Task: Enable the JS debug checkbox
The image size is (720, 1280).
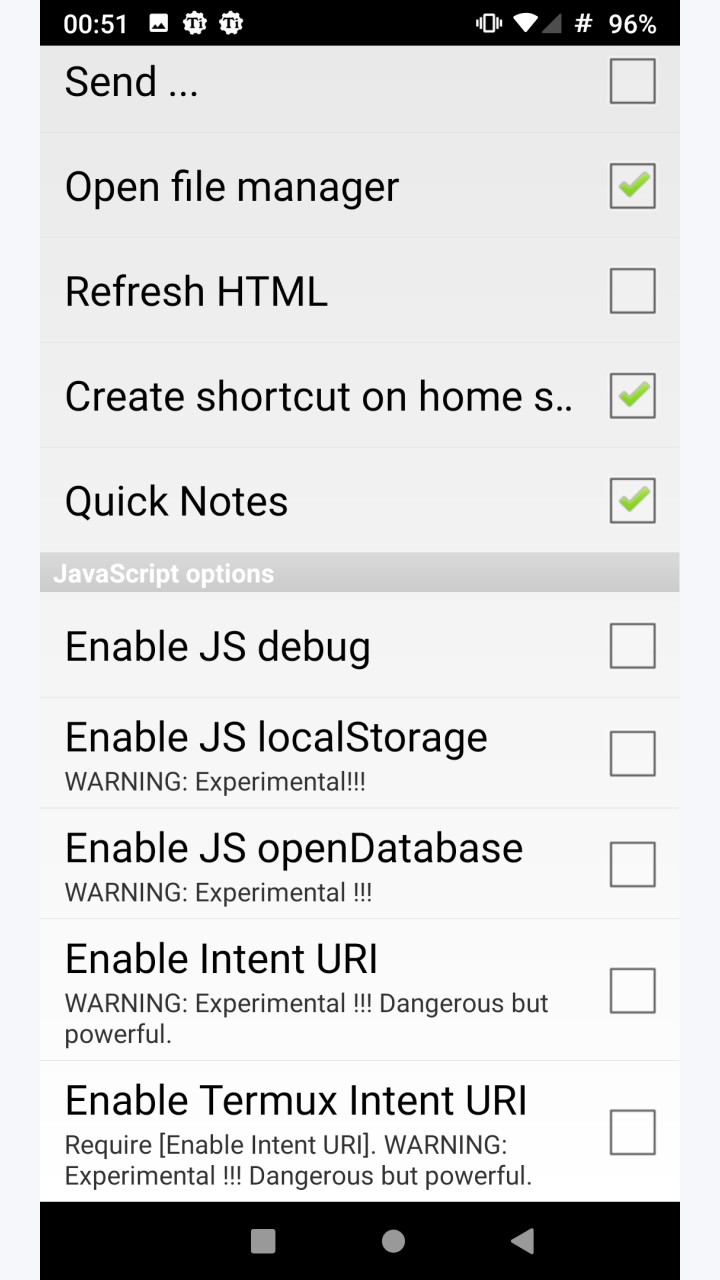Action: [633, 646]
